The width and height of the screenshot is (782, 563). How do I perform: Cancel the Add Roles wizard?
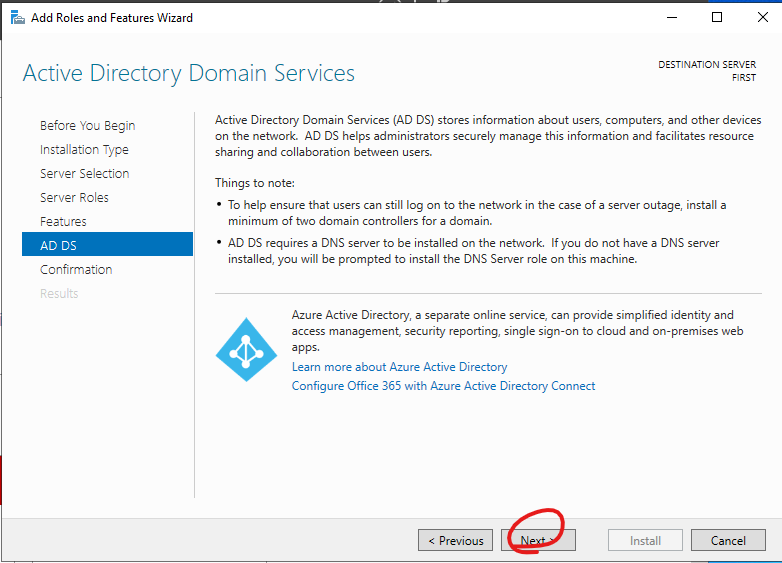(x=728, y=541)
